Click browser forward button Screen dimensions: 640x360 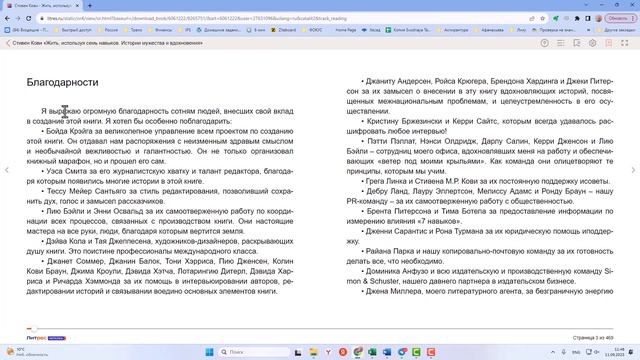(18, 18)
